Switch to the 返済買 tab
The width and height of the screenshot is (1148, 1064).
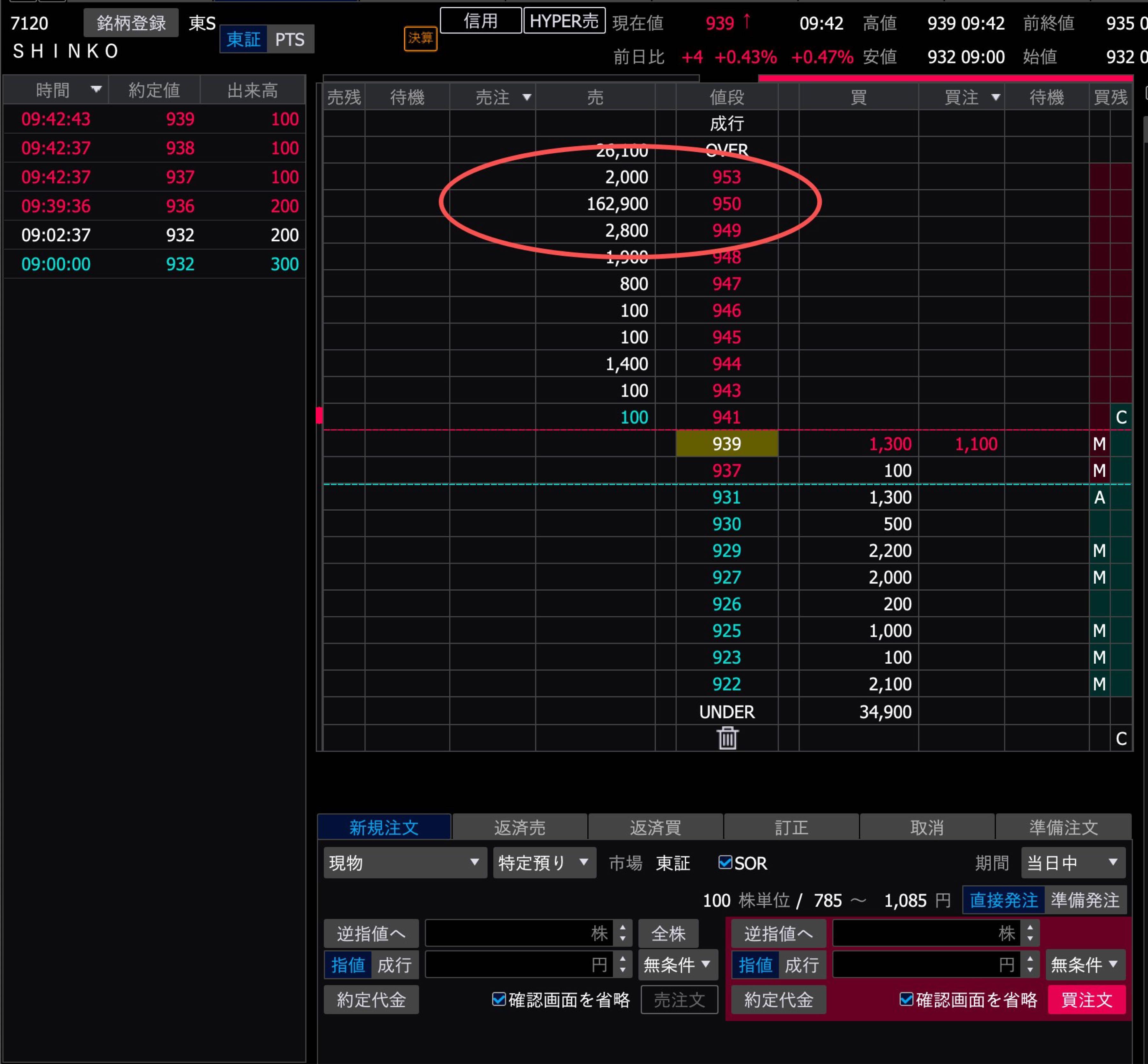tap(656, 827)
